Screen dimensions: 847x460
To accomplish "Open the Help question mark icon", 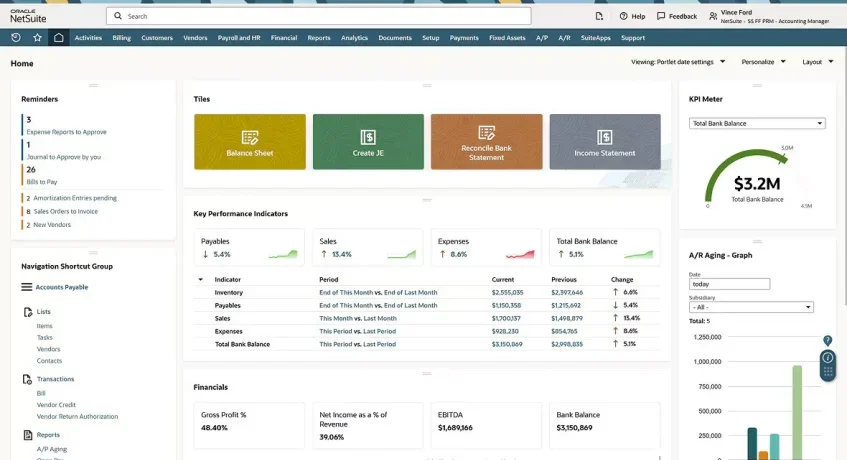I will (x=623, y=16).
